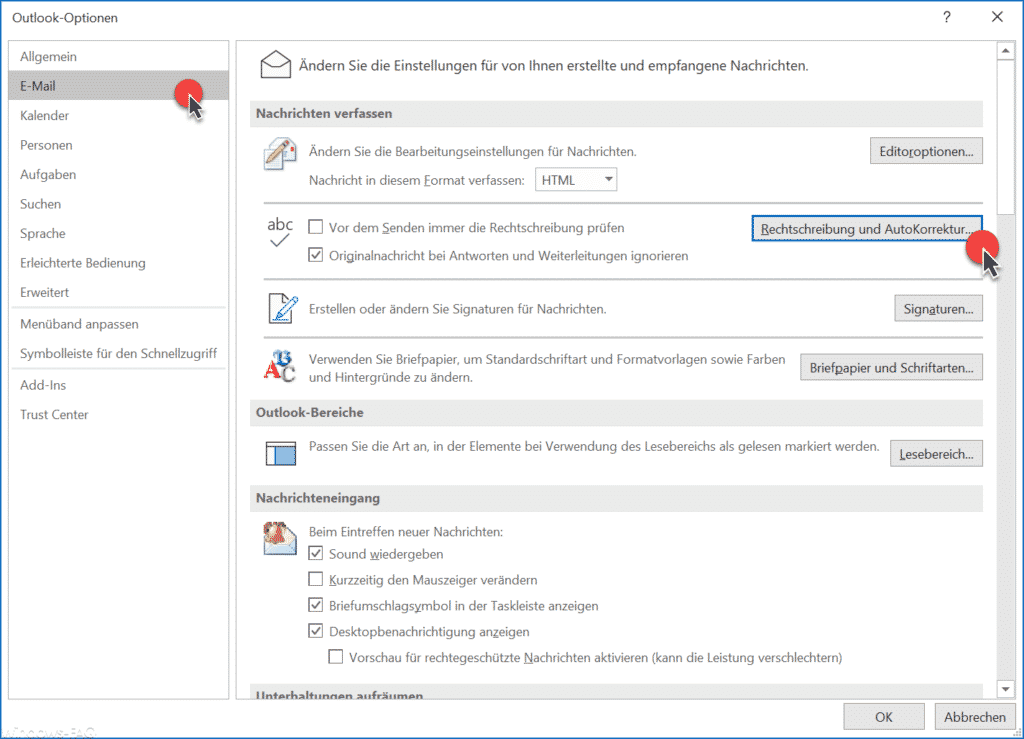The image size is (1024, 739).
Task: Click the Lesebereich button
Action: pyautogui.click(x=936, y=454)
